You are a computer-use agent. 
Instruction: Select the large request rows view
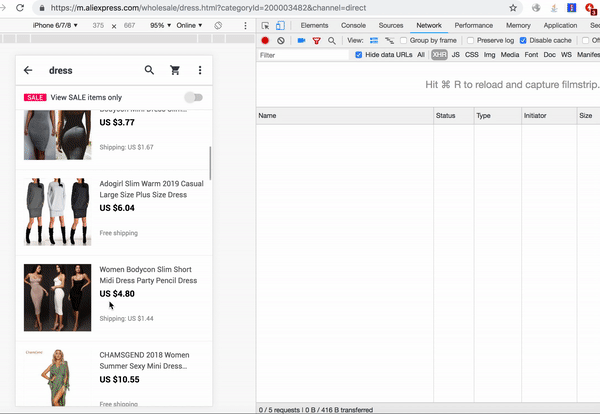click(374, 41)
